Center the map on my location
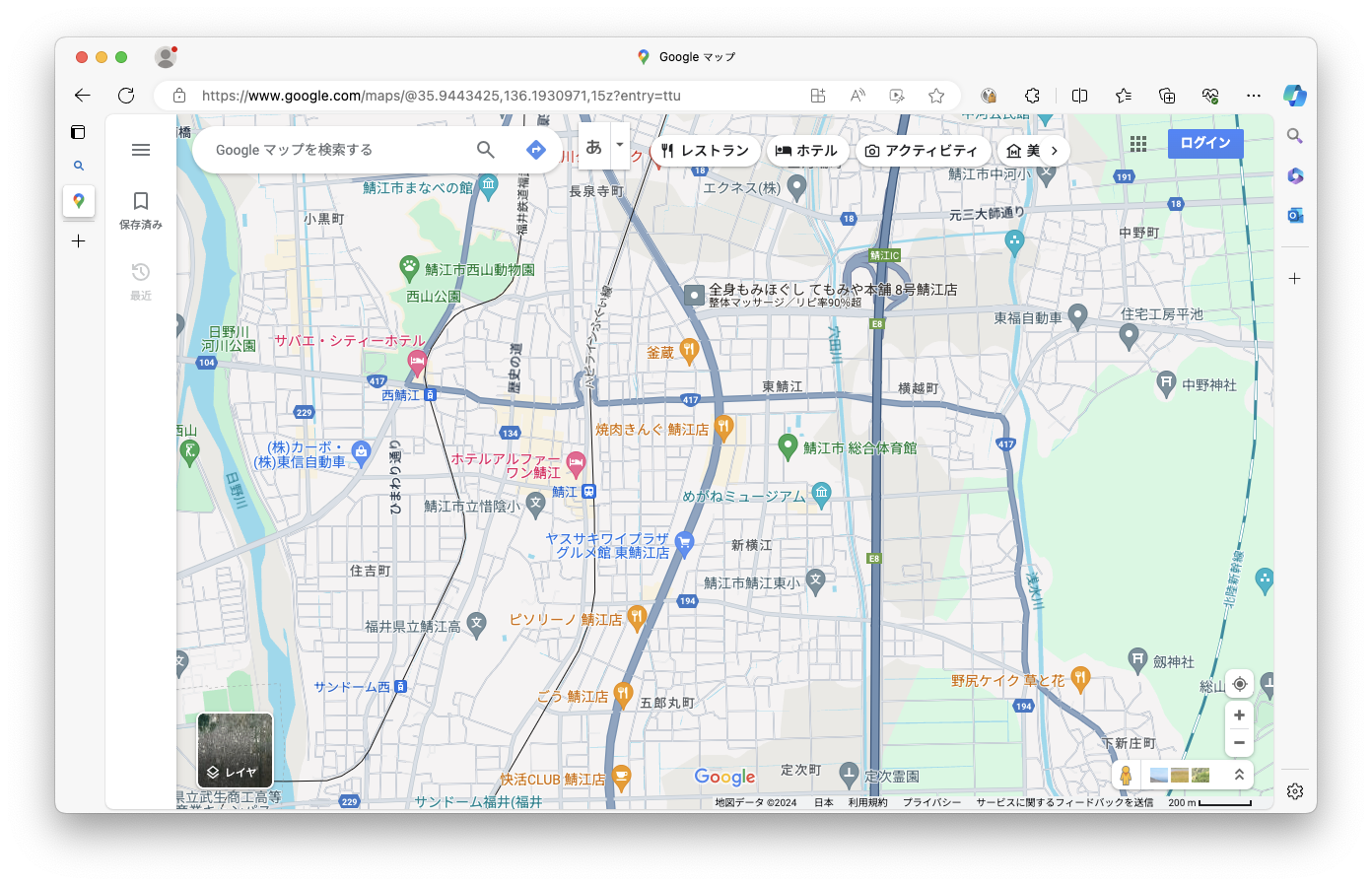1372x886 pixels. tap(1240, 684)
